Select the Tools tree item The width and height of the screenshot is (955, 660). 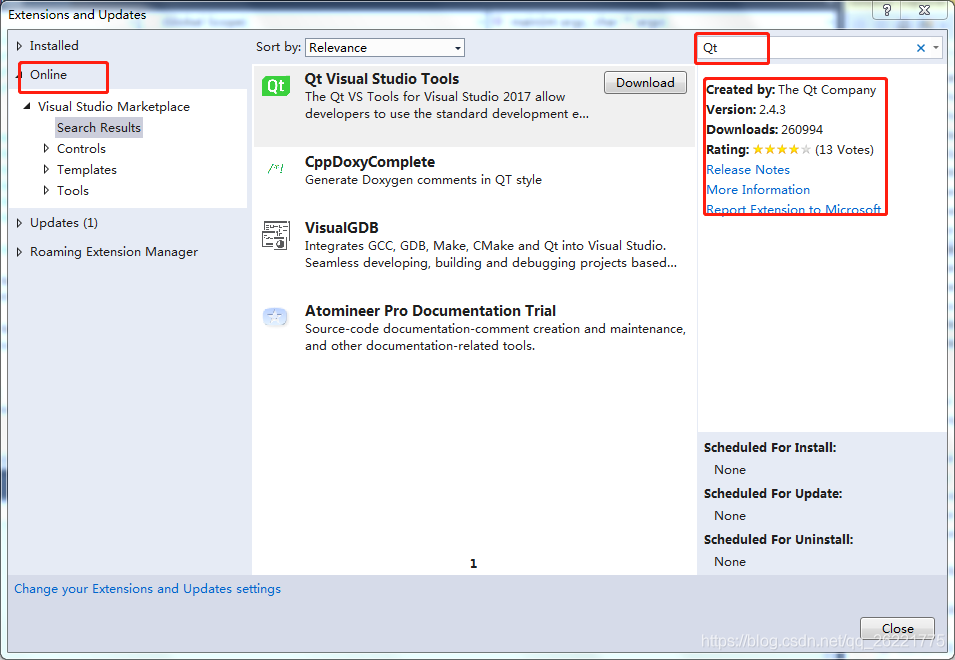[72, 191]
